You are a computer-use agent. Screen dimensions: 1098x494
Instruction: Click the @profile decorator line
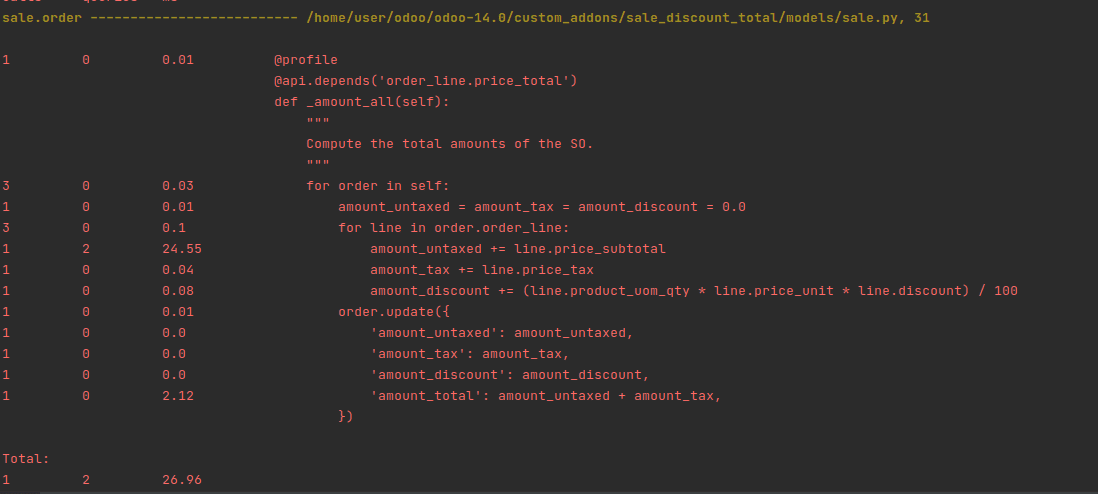point(306,60)
